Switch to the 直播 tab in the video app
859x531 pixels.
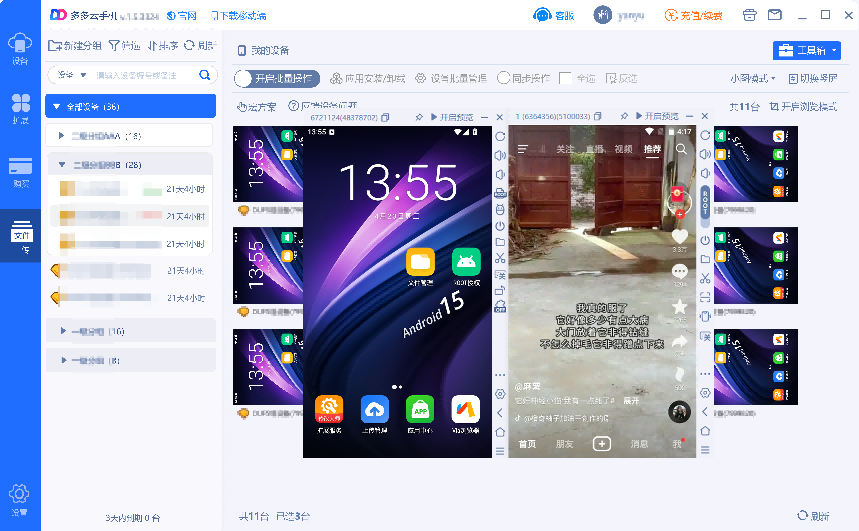click(x=595, y=149)
